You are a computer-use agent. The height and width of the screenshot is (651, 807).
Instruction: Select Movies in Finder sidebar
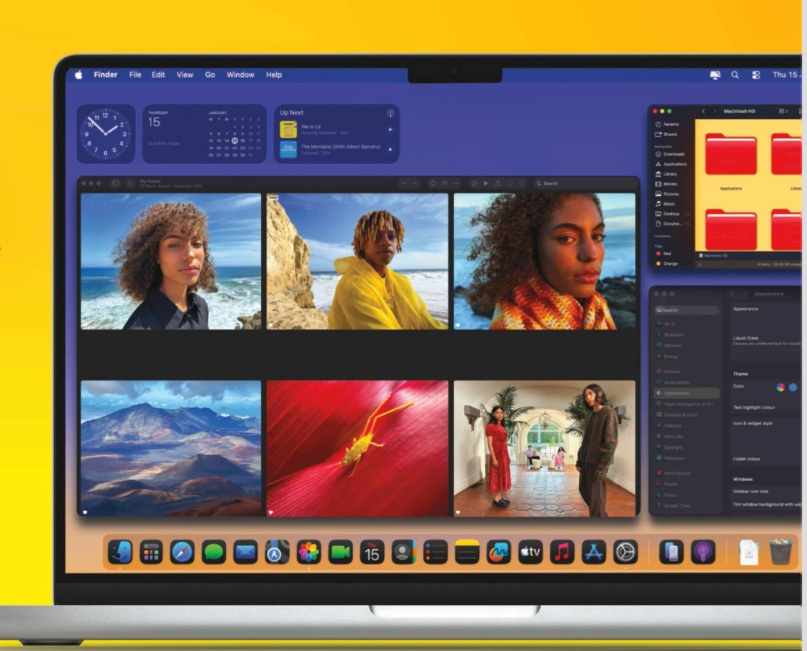tap(666, 184)
